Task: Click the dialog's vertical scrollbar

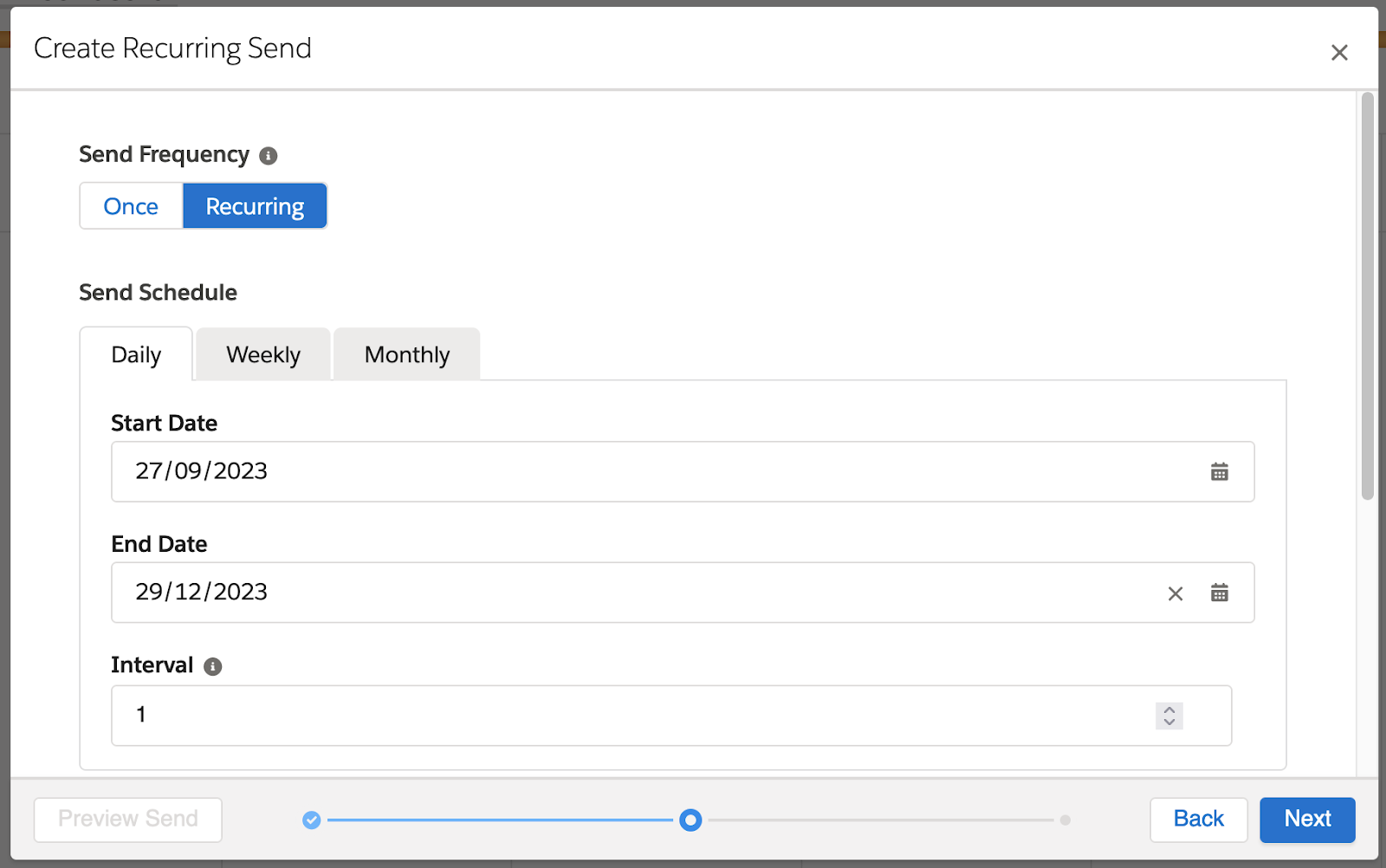Action: pos(1367,296)
